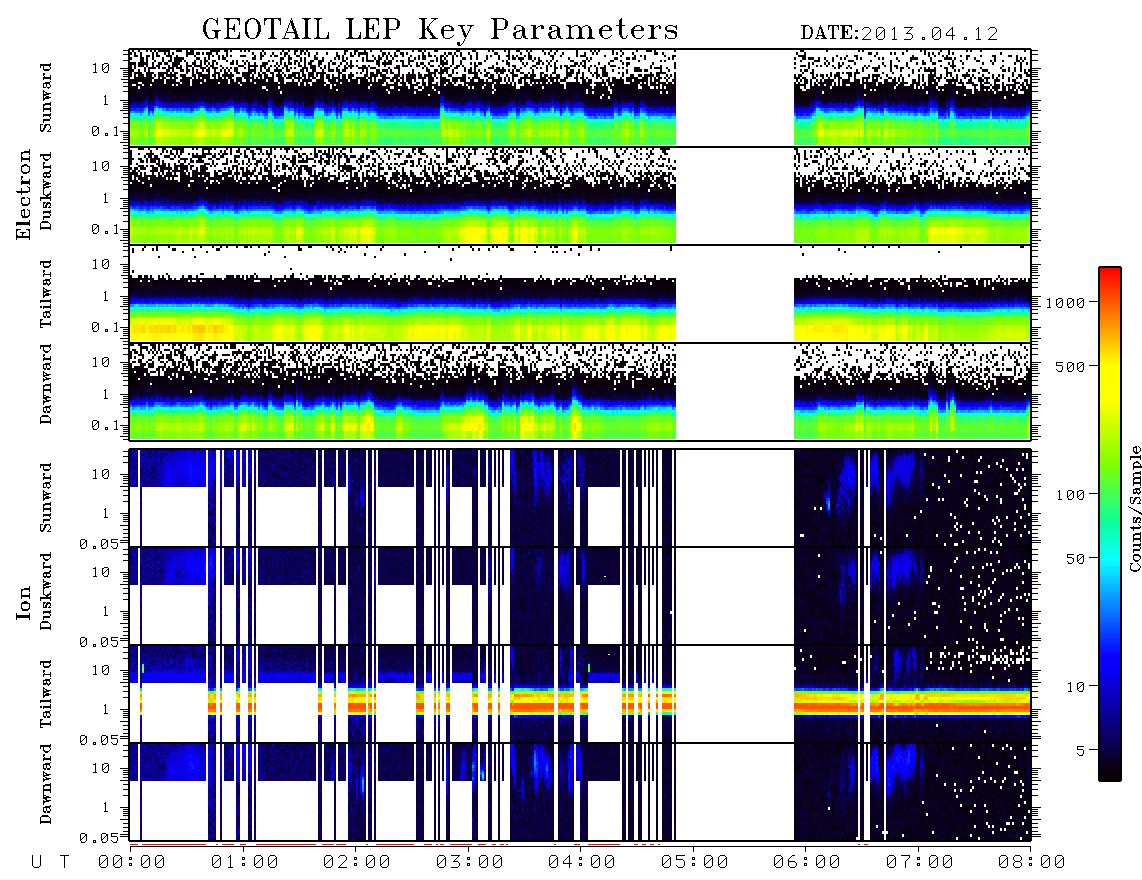The image size is (1142, 880).
Task: Click the Ion Duskward spectrogram panel
Action: [x=580, y=596]
